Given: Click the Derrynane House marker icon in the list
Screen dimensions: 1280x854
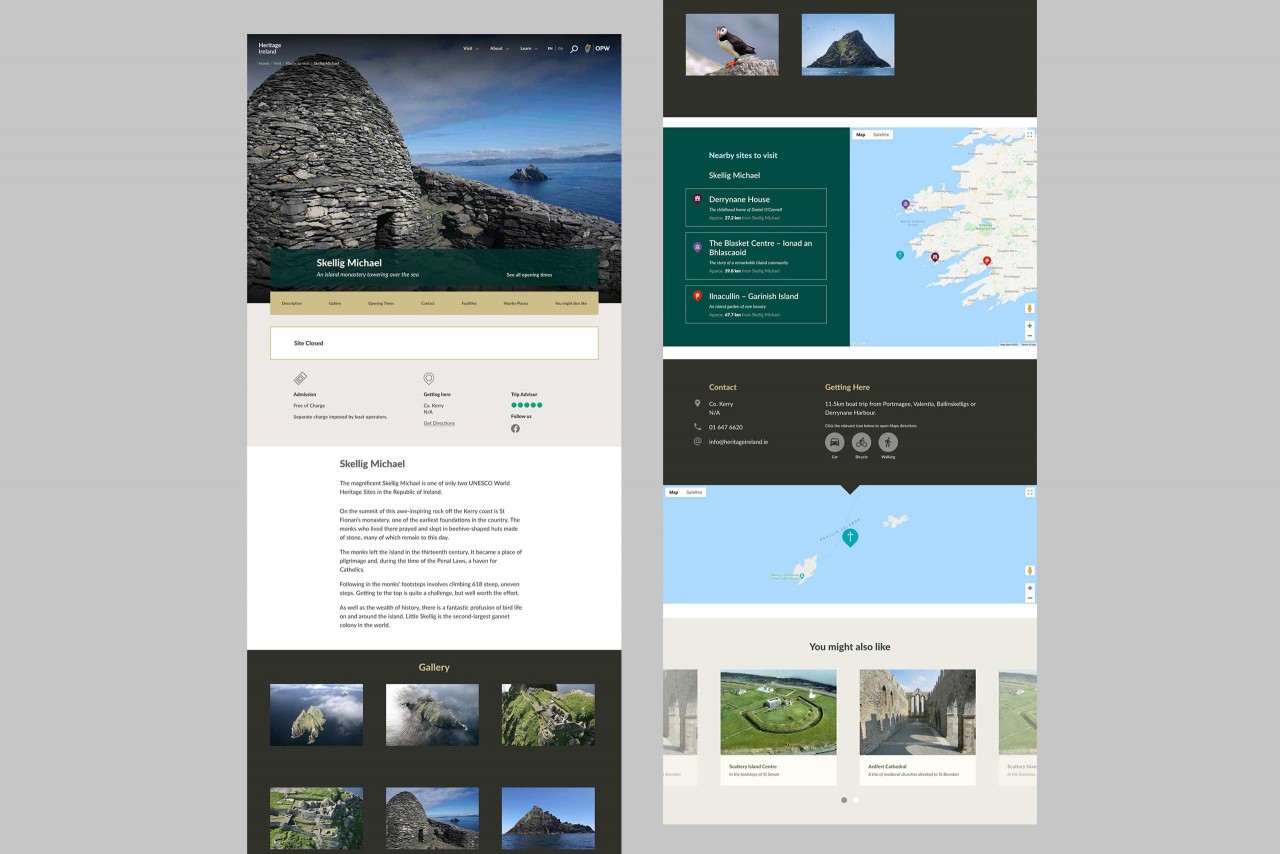Looking at the screenshot, I should (x=698, y=199).
